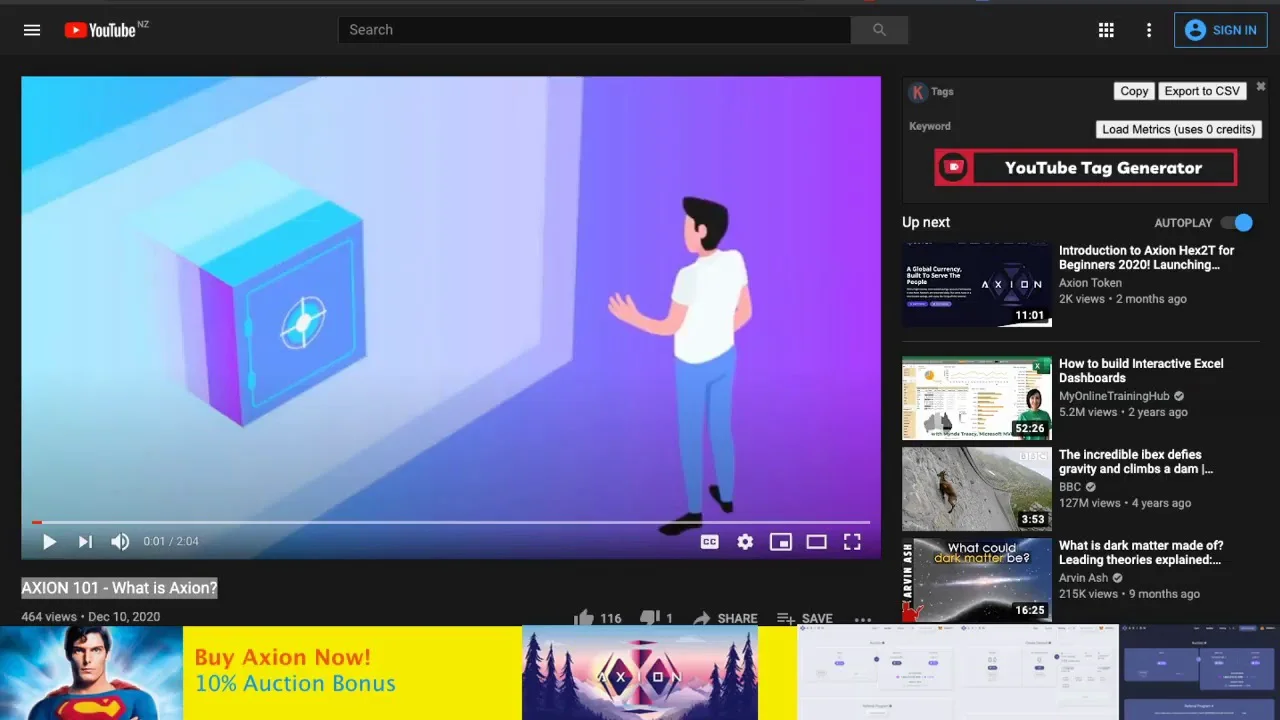Click the video progress bar
This screenshot has width=1280, height=720.
click(450, 522)
